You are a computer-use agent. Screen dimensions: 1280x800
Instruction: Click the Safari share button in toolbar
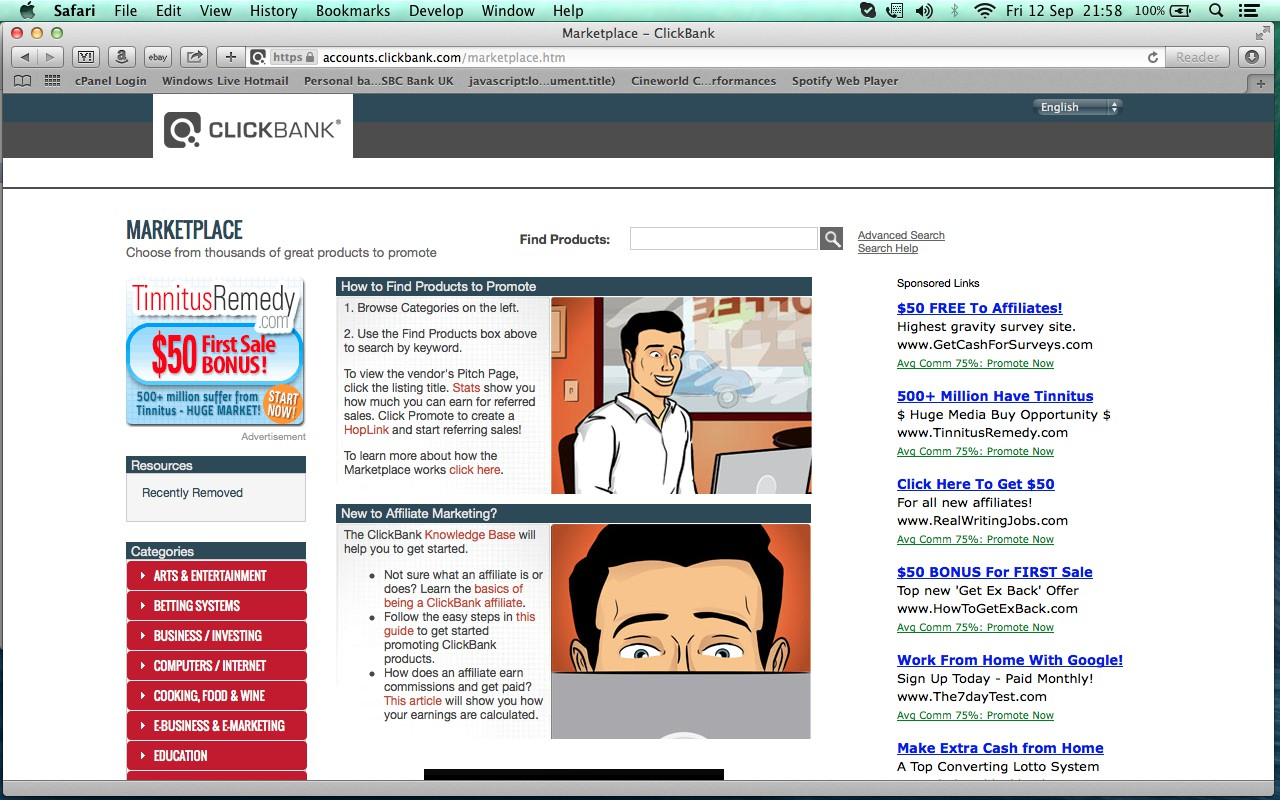[x=195, y=57]
